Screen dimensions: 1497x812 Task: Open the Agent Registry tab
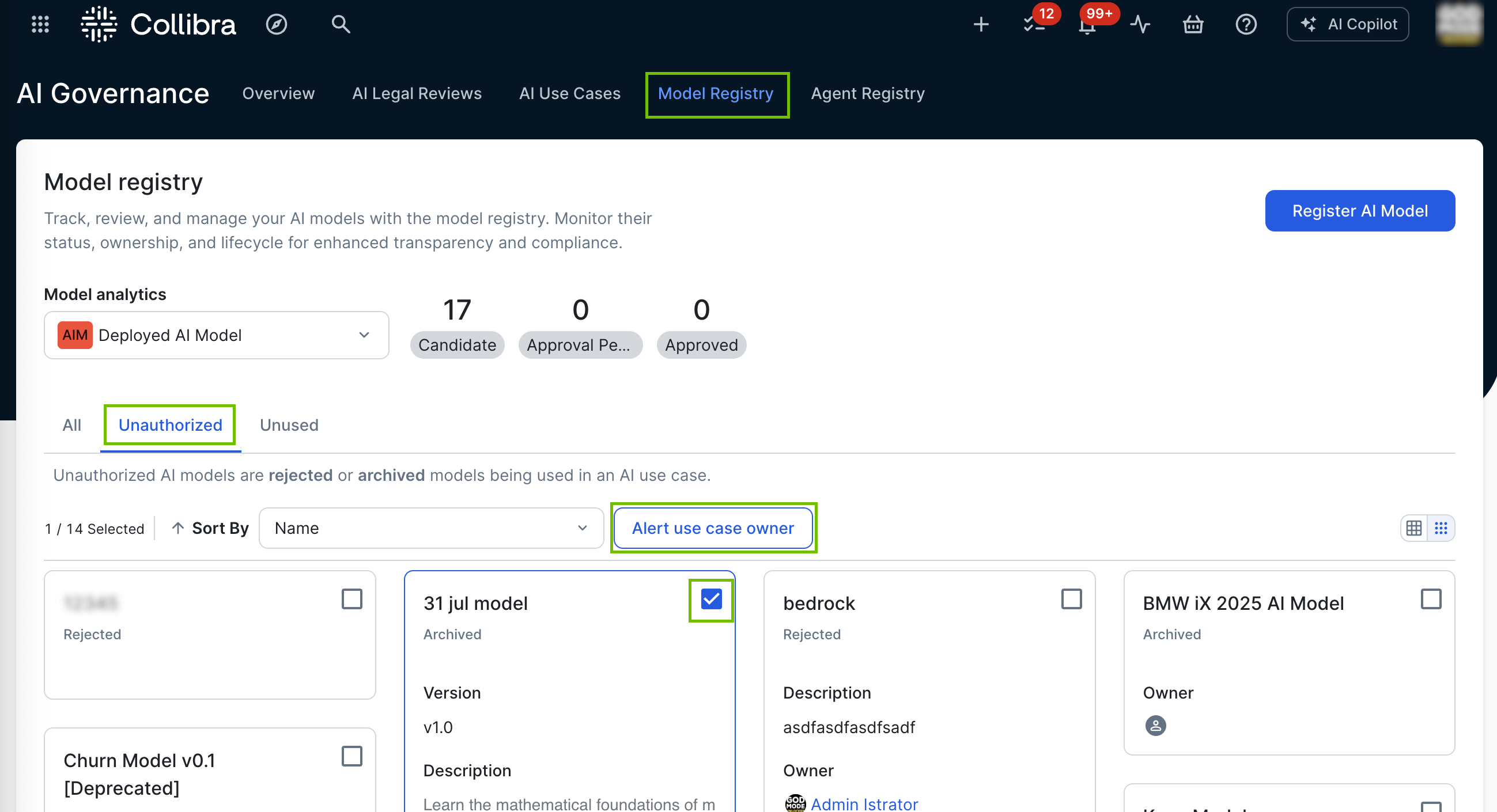click(x=867, y=93)
